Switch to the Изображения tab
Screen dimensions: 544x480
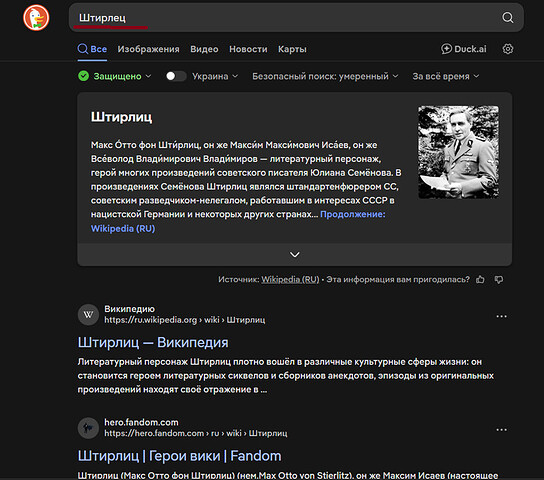(148, 49)
